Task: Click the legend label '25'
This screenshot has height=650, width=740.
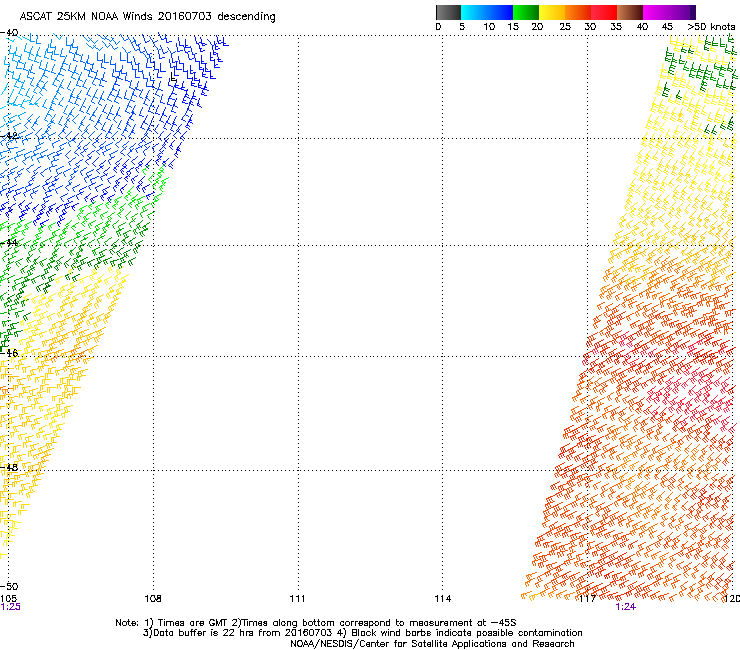Action: [x=565, y=27]
